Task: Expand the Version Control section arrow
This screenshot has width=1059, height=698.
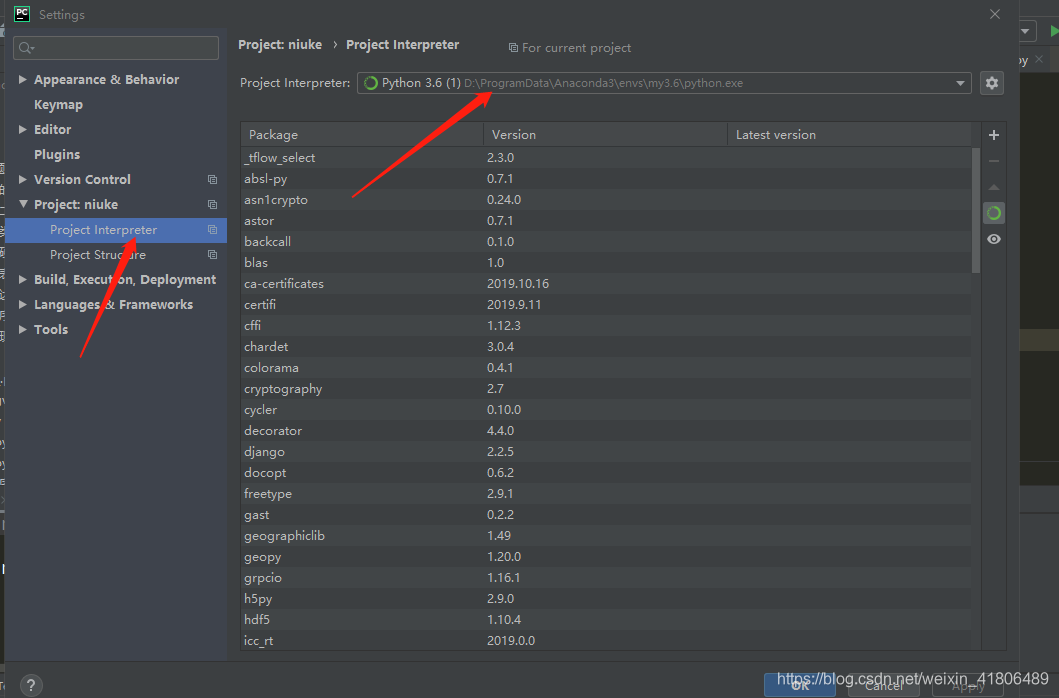Action: click(22, 180)
